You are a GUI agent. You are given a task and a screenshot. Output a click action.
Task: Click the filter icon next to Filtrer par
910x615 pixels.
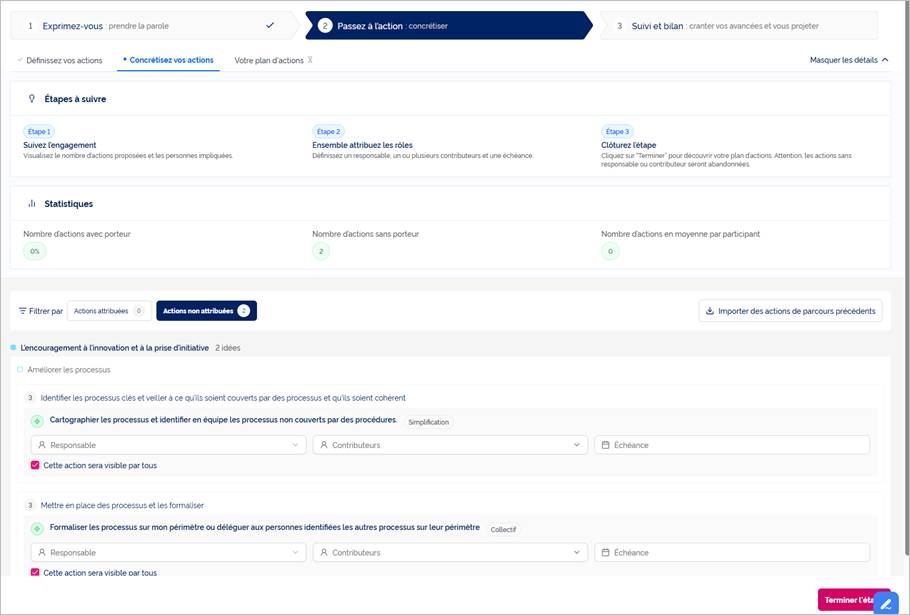[x=23, y=311]
